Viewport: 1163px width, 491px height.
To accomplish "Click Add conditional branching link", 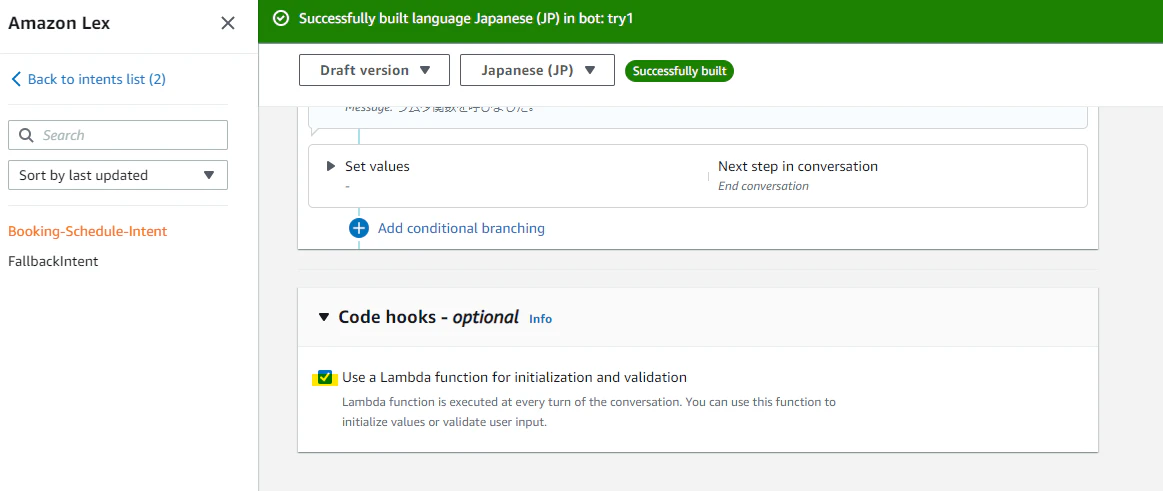I will (461, 228).
